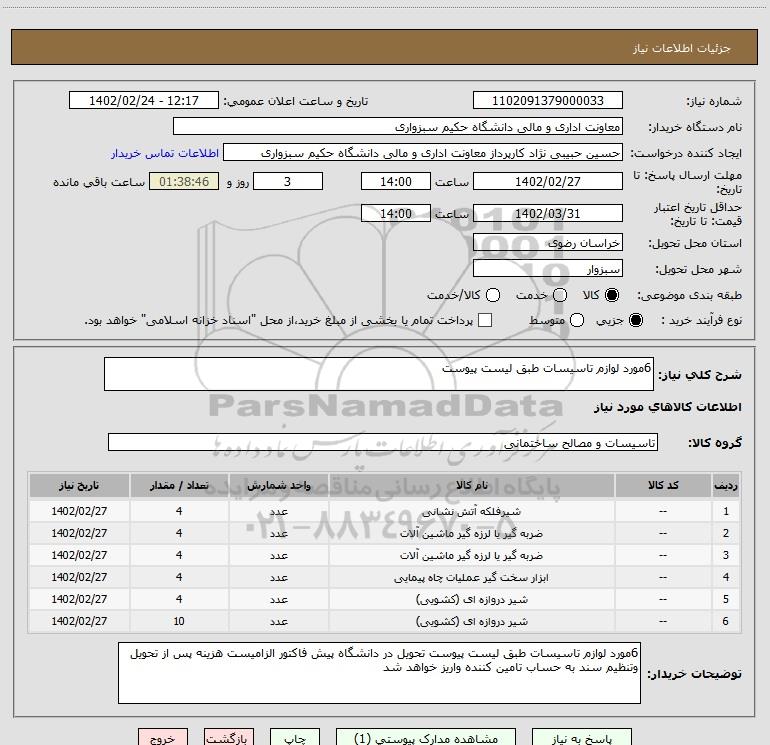Screen dimensions: 770x745
Task: Click the پاسخ به نیاز button
Action: [582, 738]
